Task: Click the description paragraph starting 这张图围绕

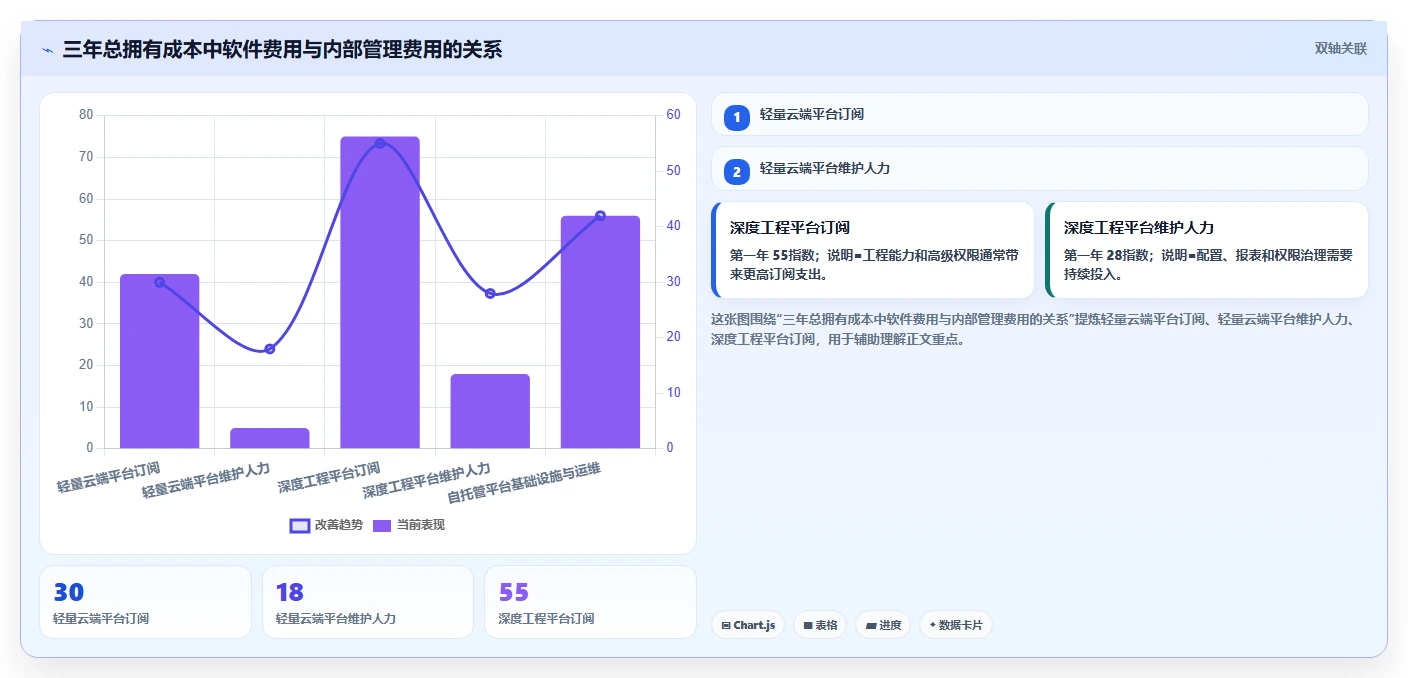Action: pyautogui.click(x=1033, y=329)
